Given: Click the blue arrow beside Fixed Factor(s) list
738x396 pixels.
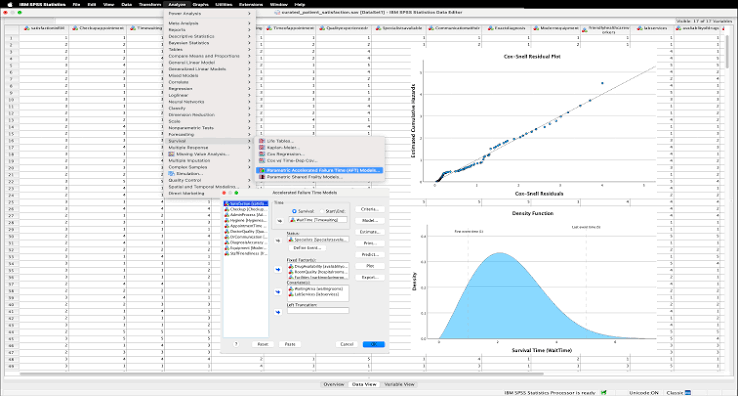Looking at the screenshot, I should (278, 269).
